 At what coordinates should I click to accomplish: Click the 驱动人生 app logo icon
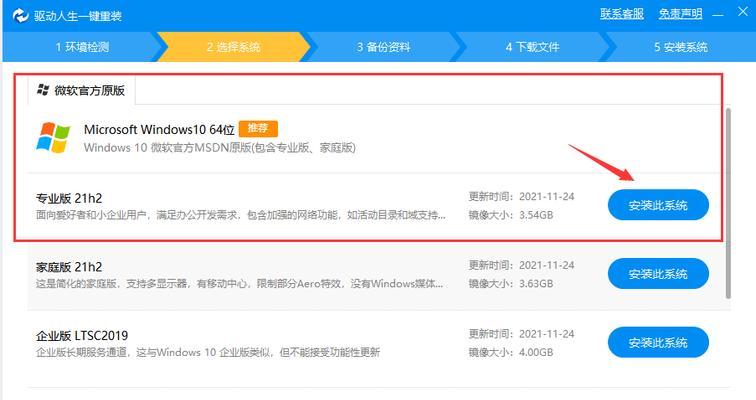[x=20, y=15]
